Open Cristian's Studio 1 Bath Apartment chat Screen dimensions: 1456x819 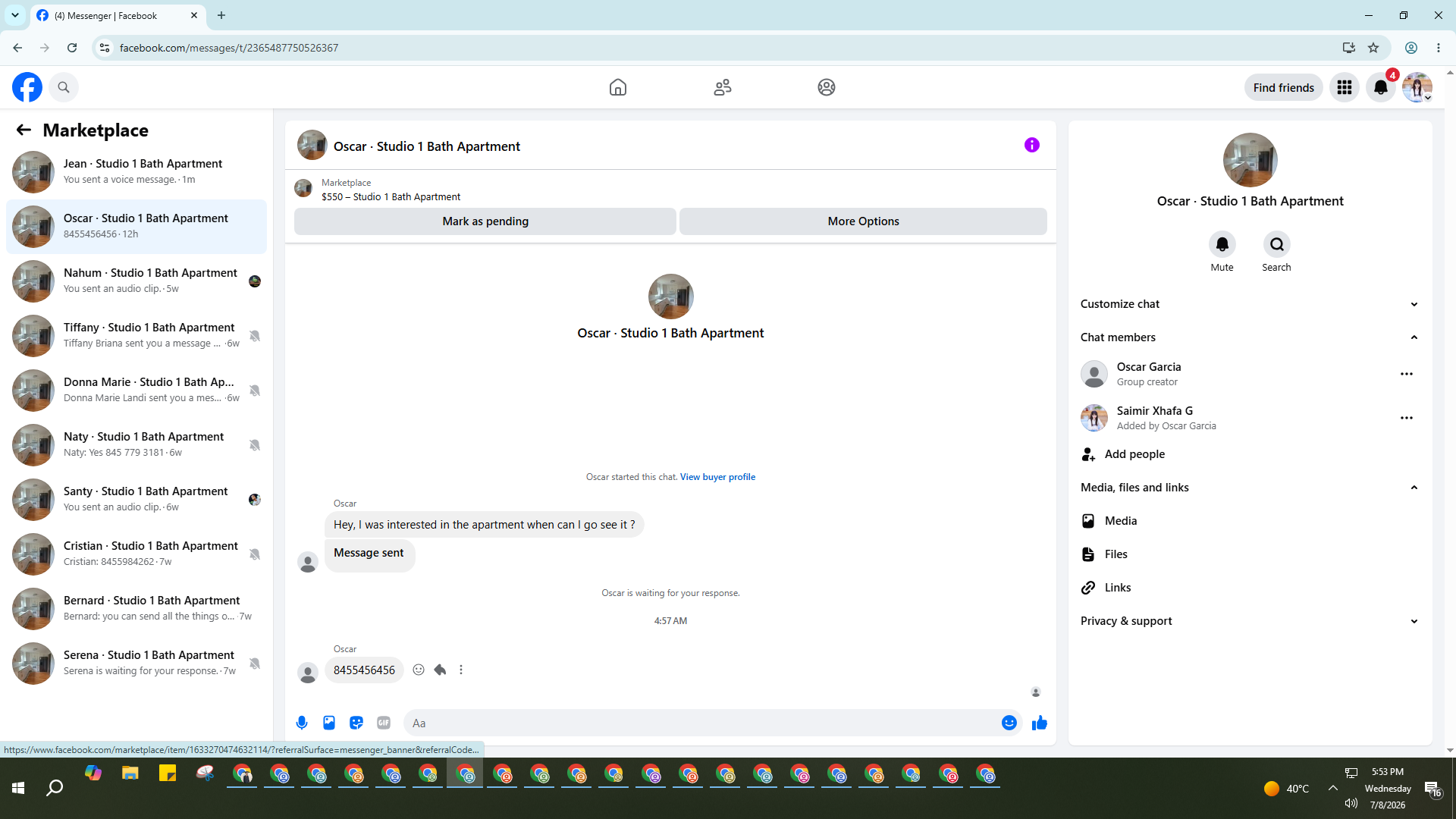[136, 554]
